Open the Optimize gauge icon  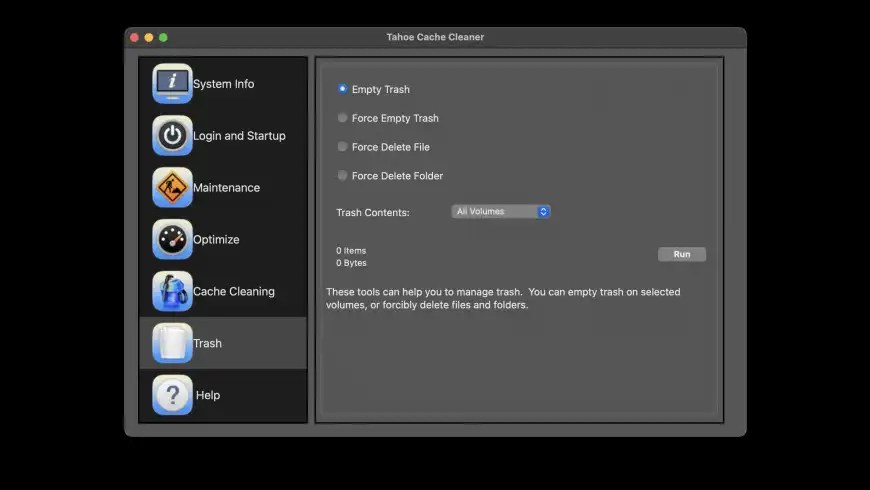[172, 239]
